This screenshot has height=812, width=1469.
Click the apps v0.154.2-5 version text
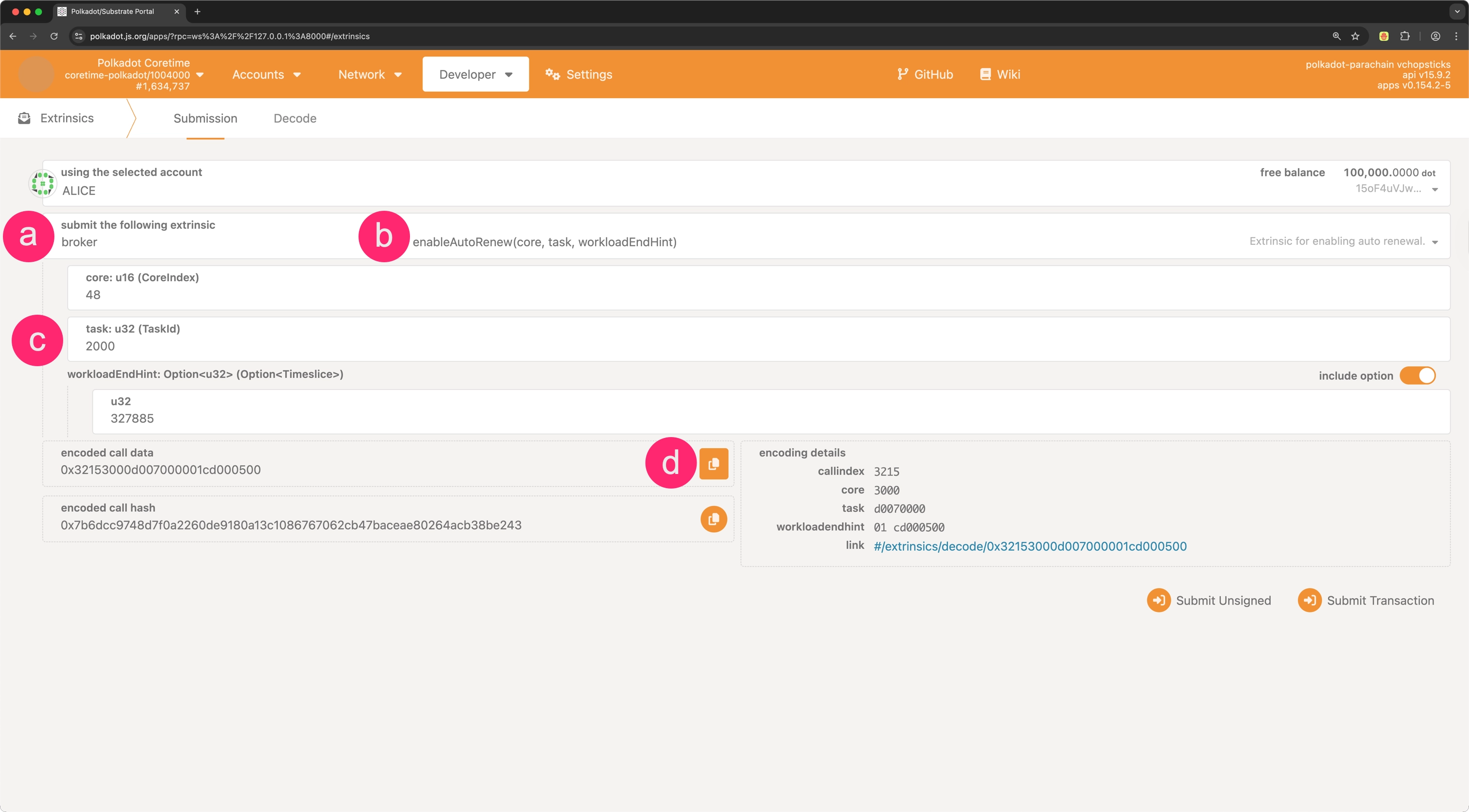point(1414,85)
